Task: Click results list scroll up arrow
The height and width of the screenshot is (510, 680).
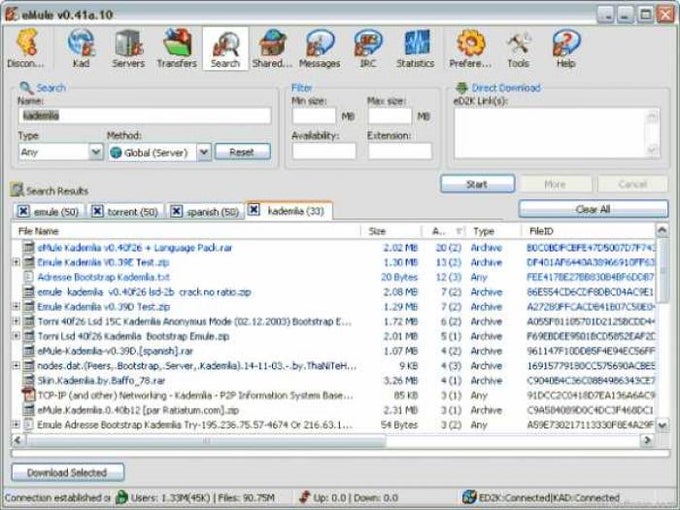Action: click(x=662, y=231)
